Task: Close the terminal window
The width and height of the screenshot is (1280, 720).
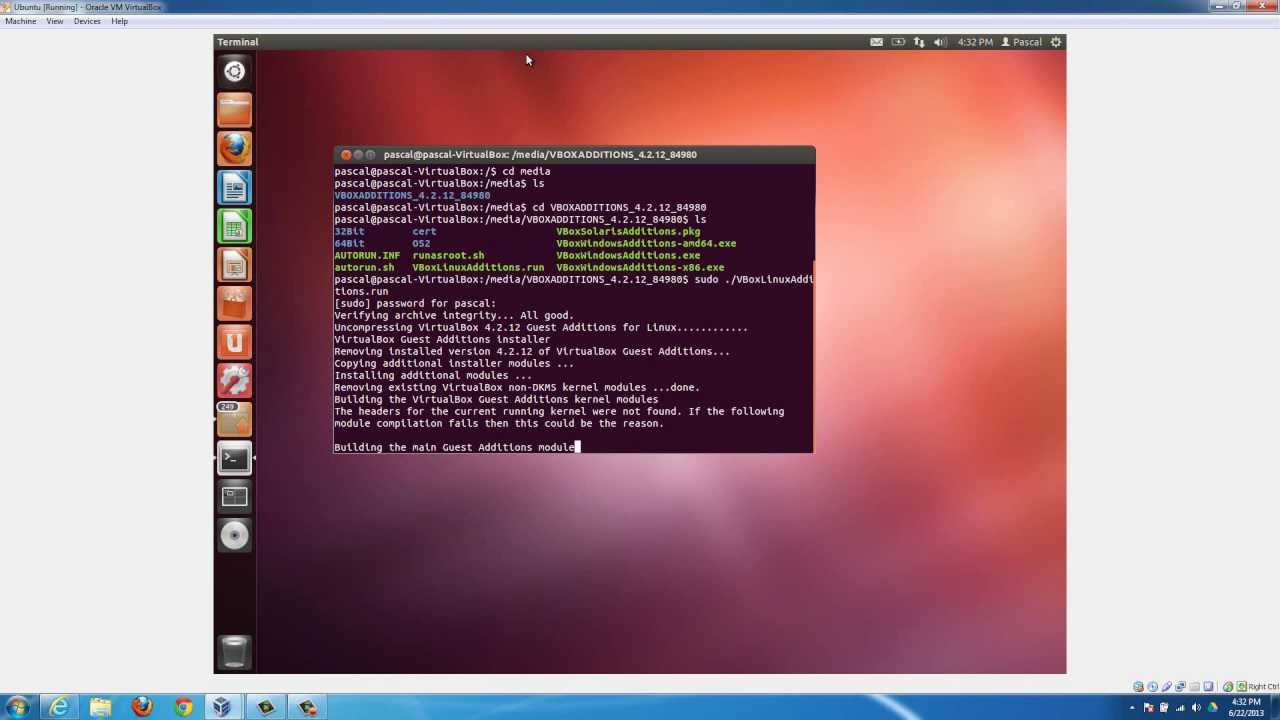Action: (x=346, y=154)
